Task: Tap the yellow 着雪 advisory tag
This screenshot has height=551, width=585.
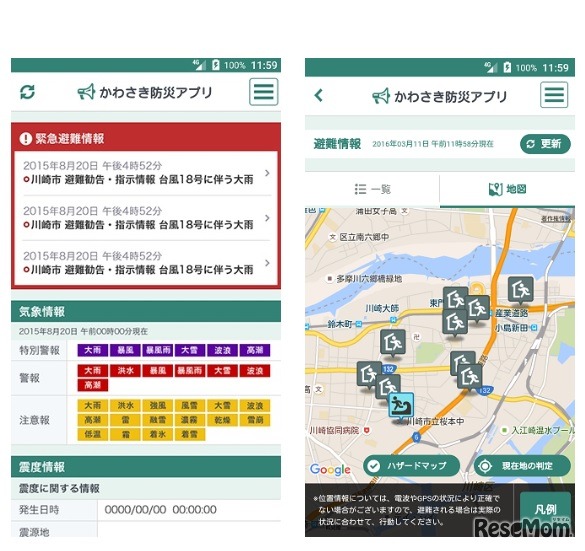Action: (x=190, y=434)
